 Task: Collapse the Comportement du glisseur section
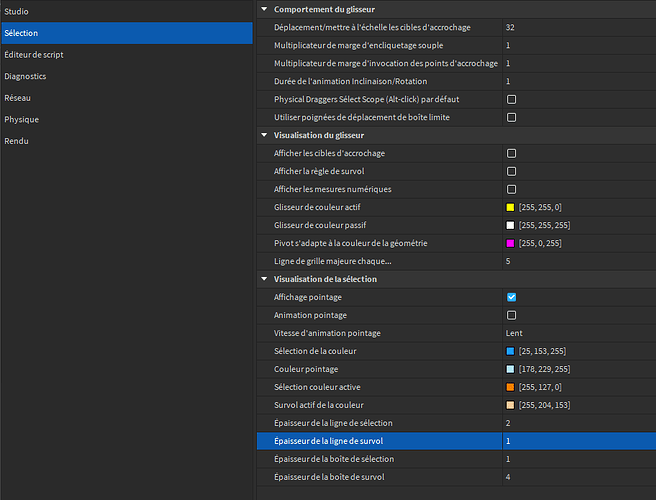point(264,10)
